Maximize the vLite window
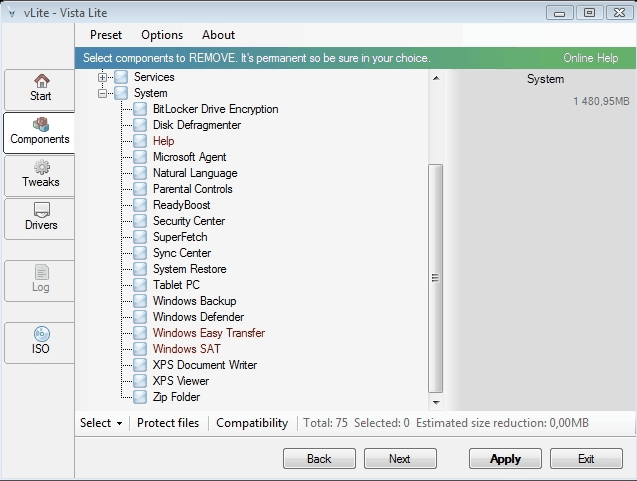The height and width of the screenshot is (481, 637). pos(589,13)
